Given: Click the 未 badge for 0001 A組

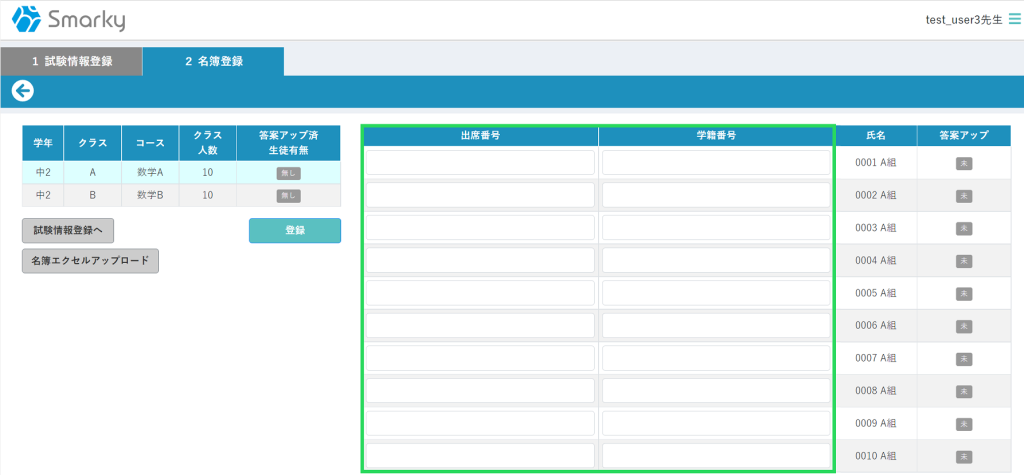Looking at the screenshot, I should 964,163.
